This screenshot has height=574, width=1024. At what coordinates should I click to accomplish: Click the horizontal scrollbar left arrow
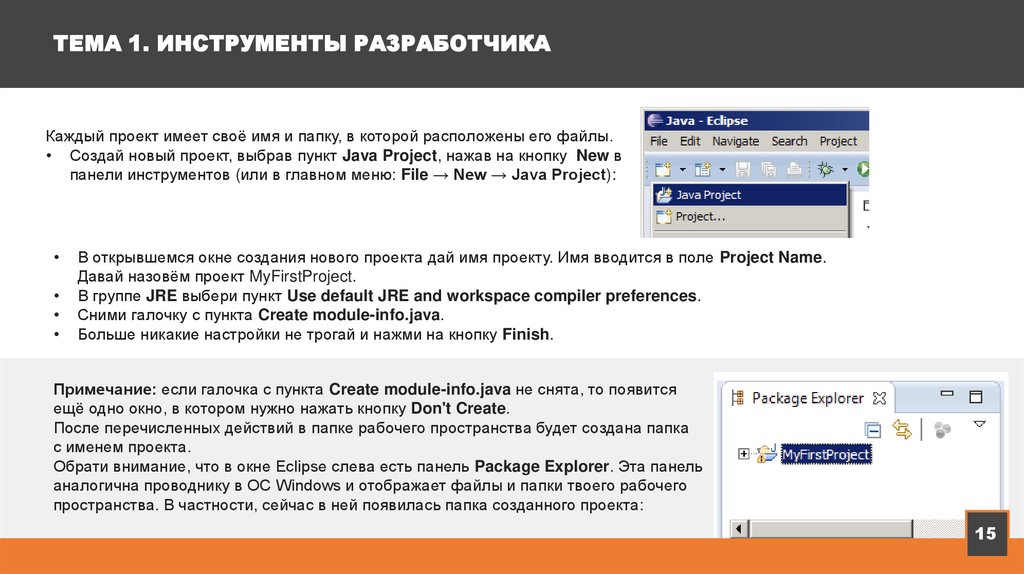pos(739,528)
